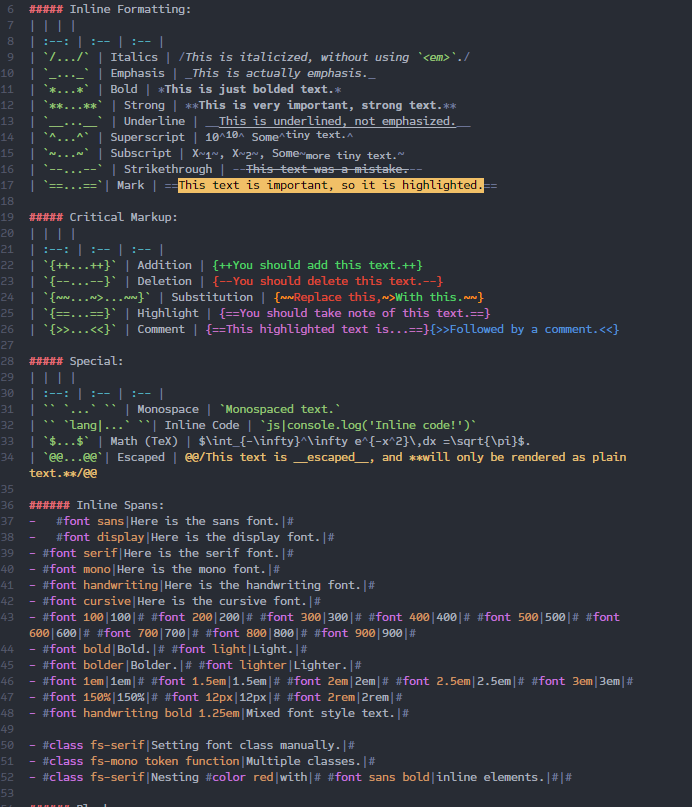The width and height of the screenshot is (692, 807).
Task: Click the '#color red' tag in line 52
Action: coord(239,777)
